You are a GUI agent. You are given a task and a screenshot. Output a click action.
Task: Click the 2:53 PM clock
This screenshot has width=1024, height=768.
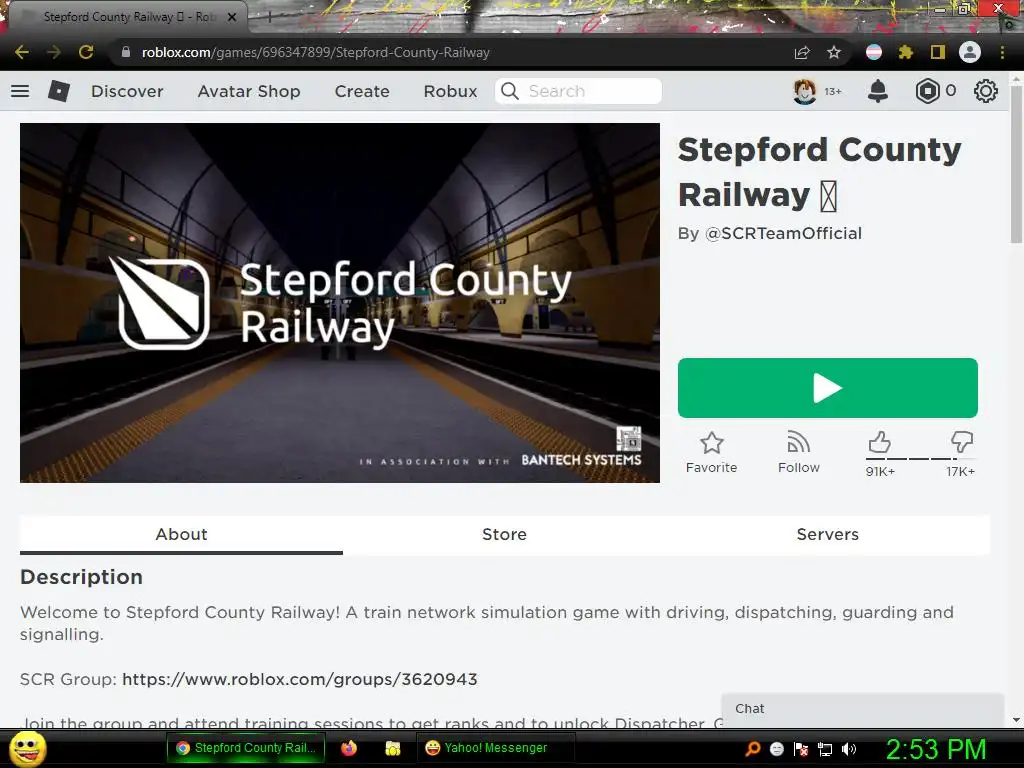(935, 749)
